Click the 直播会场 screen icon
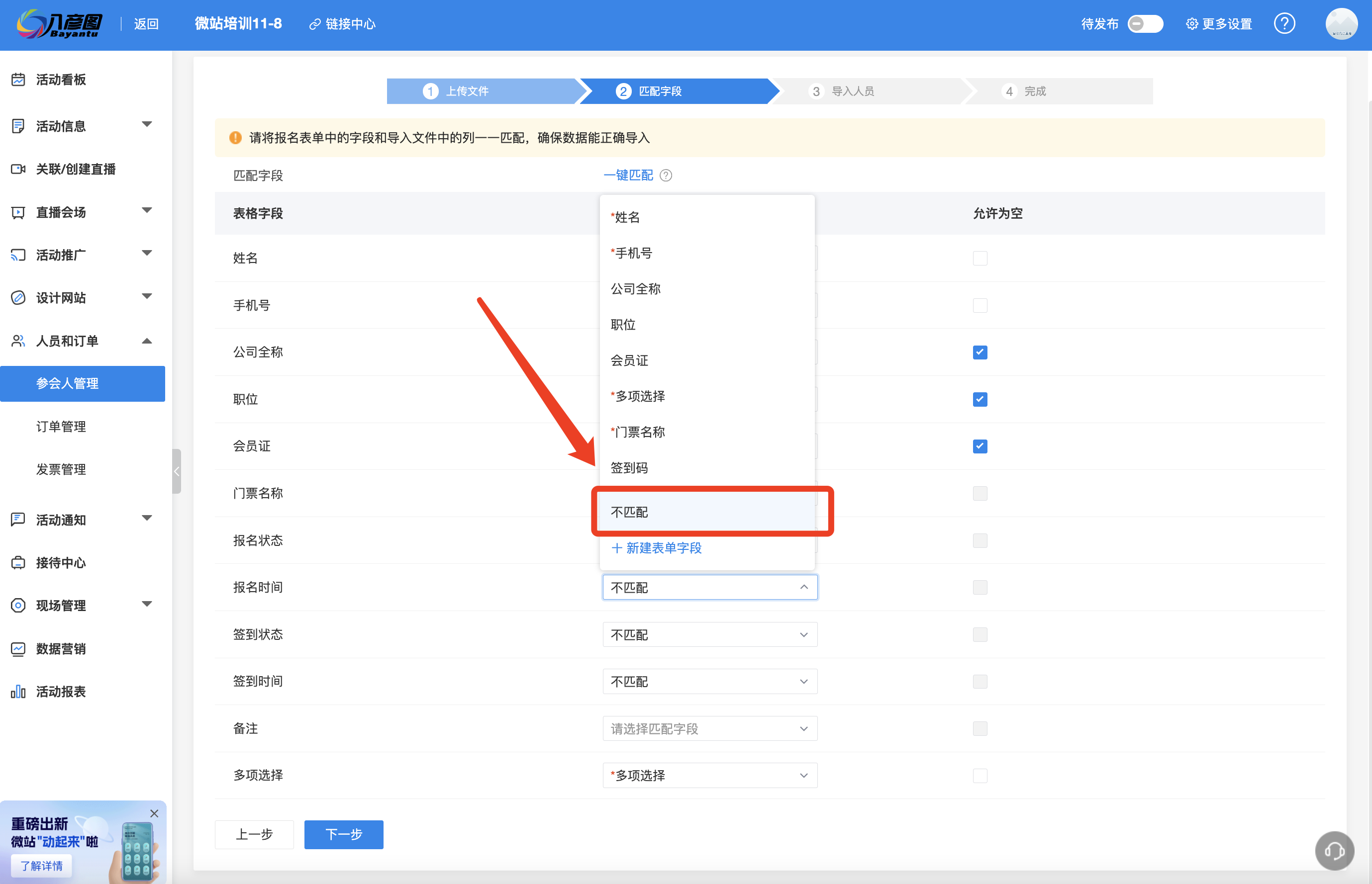 18,212
